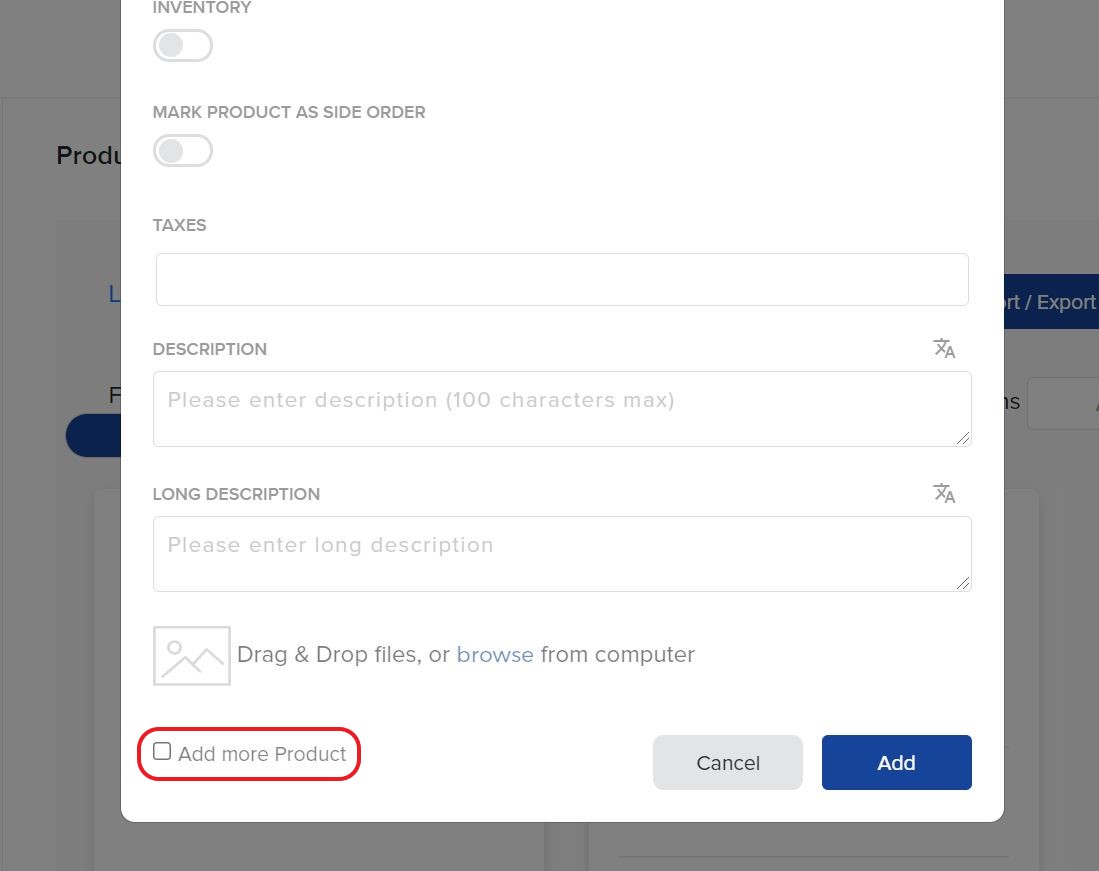This screenshot has height=871, width=1099.
Task: Click the Add more Product label text
Action: (262, 754)
